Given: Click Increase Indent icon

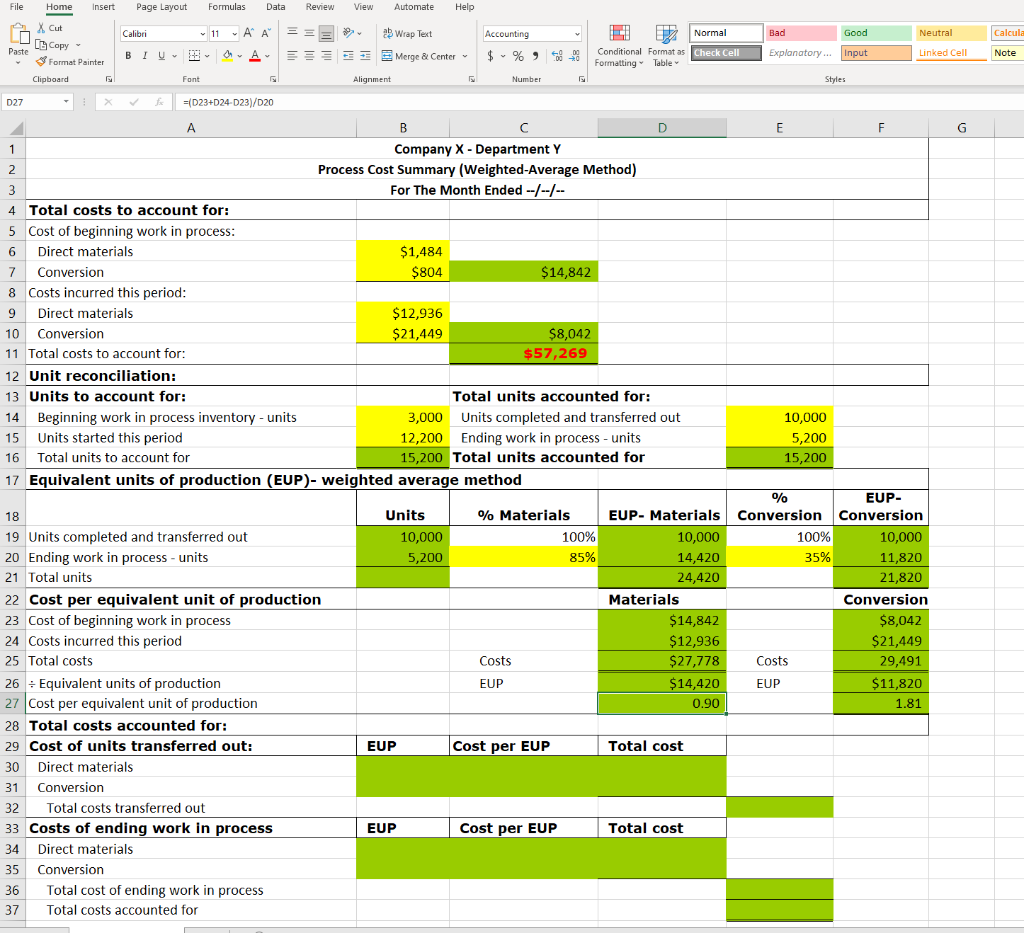Looking at the screenshot, I should tap(365, 56).
